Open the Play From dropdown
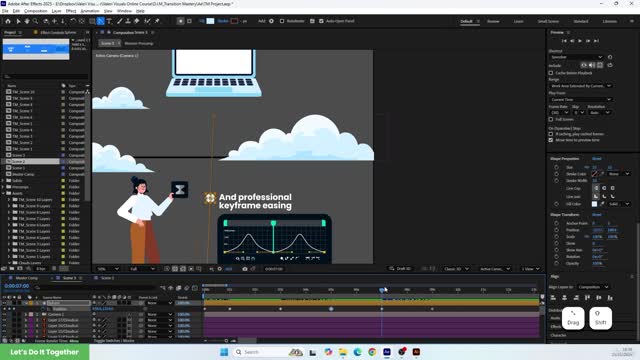Screen dimensions: 640x360 [x=581, y=100]
